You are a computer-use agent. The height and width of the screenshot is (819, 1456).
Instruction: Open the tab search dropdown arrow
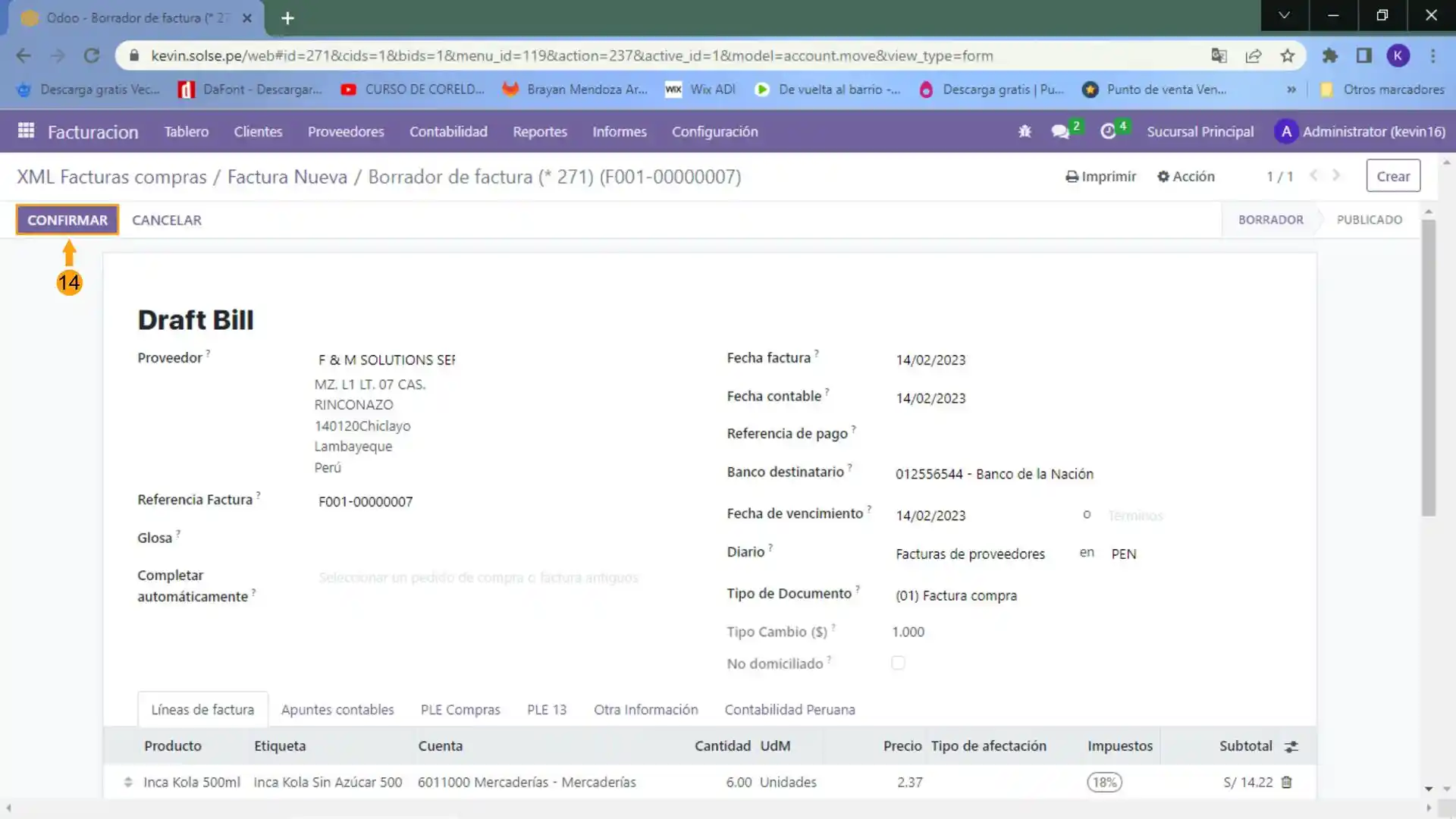[x=1284, y=15]
